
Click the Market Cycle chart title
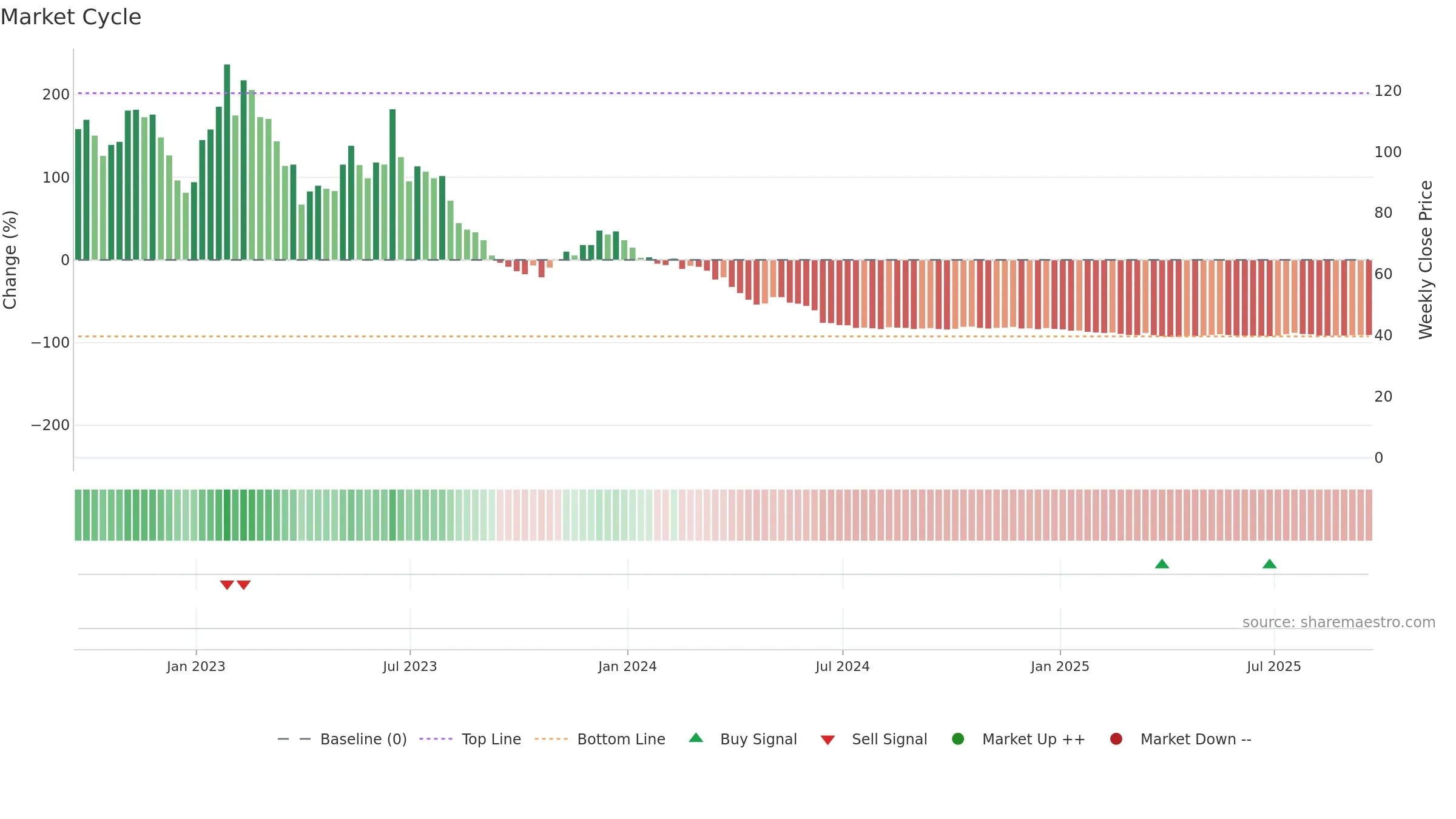70,17
